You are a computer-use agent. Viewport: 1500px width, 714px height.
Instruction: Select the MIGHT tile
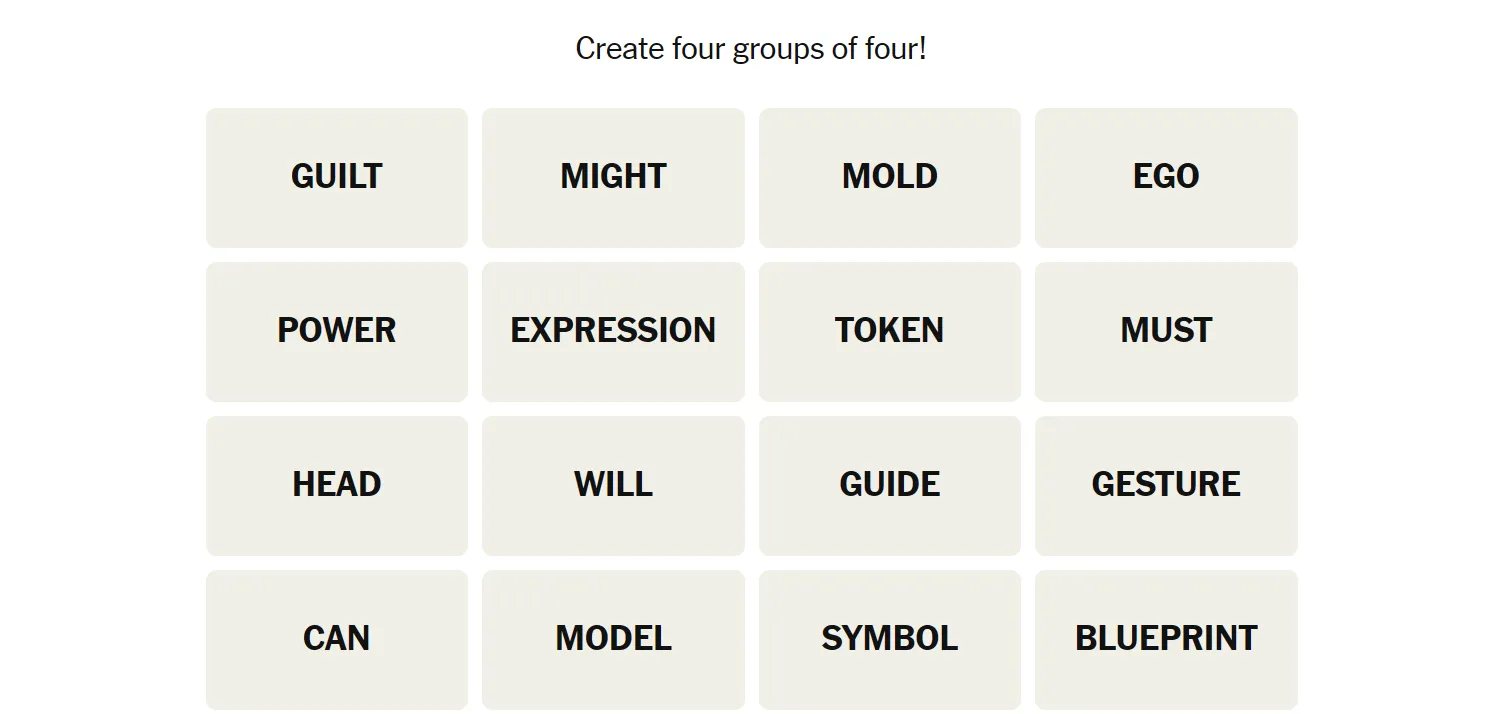point(613,178)
